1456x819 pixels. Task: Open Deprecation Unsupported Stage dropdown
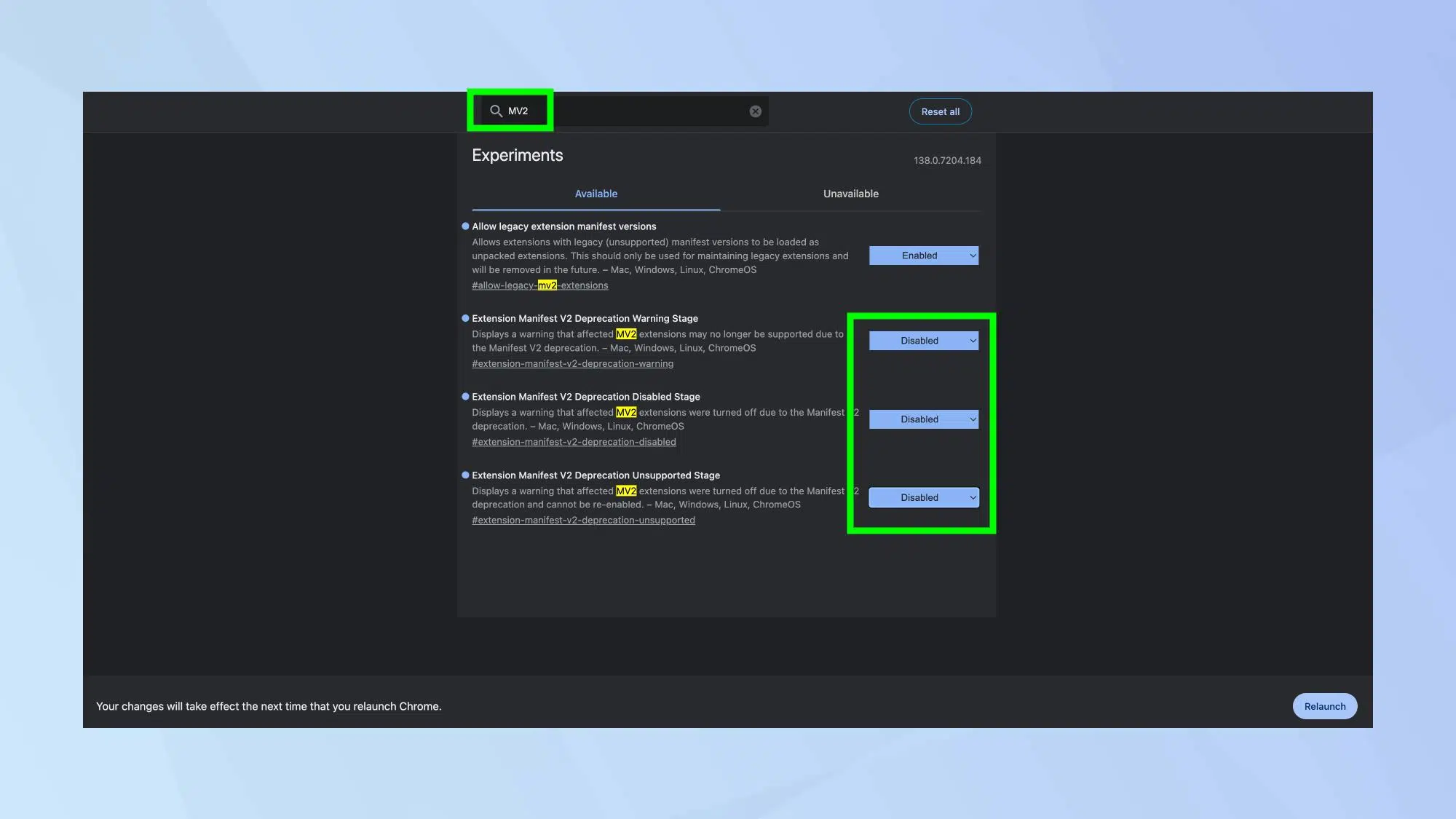pos(923,498)
